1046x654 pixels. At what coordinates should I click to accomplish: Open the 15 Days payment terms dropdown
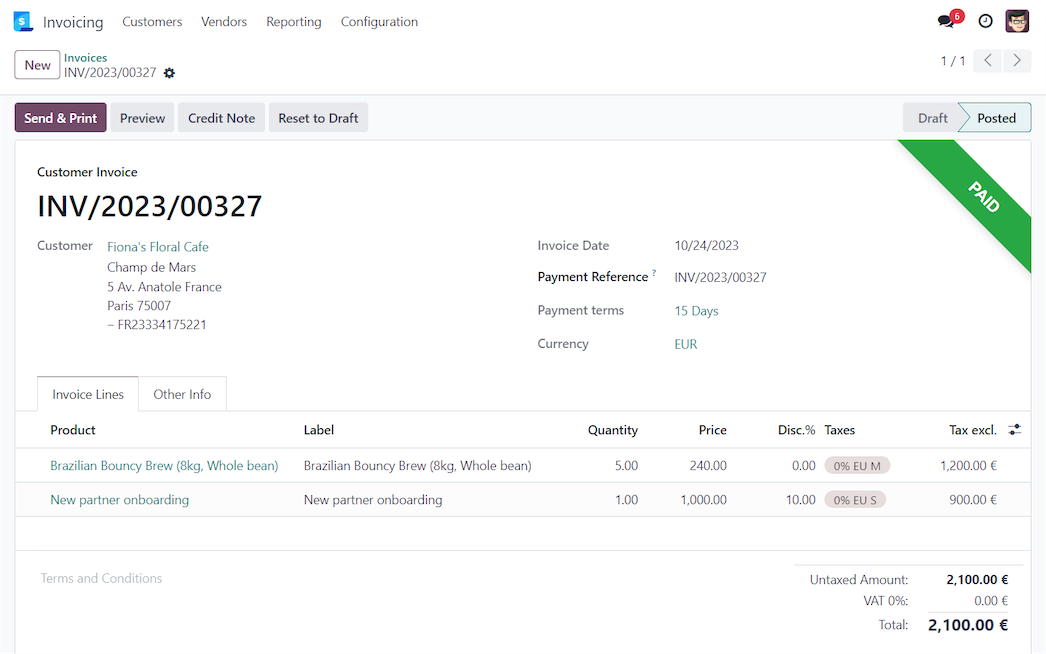696,310
